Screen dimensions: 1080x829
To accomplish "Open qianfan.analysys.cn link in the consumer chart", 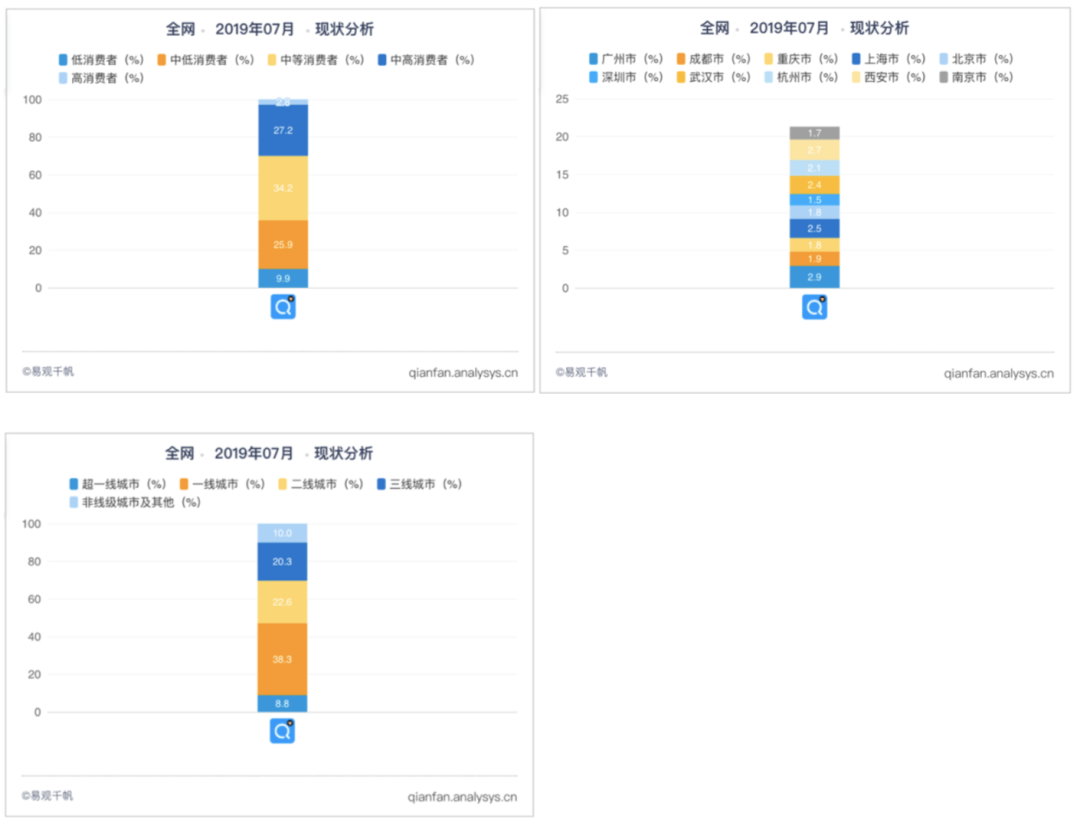I will click(x=463, y=372).
